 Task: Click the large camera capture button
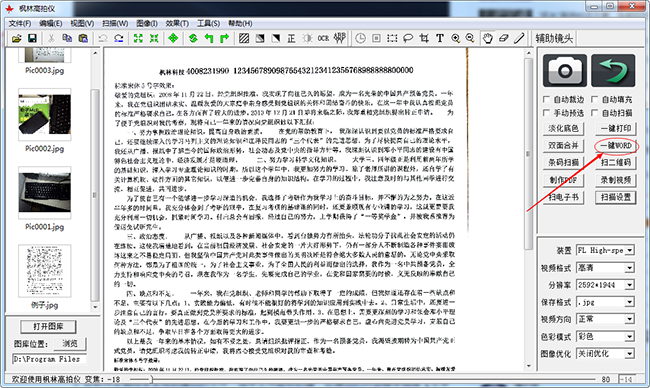click(565, 70)
